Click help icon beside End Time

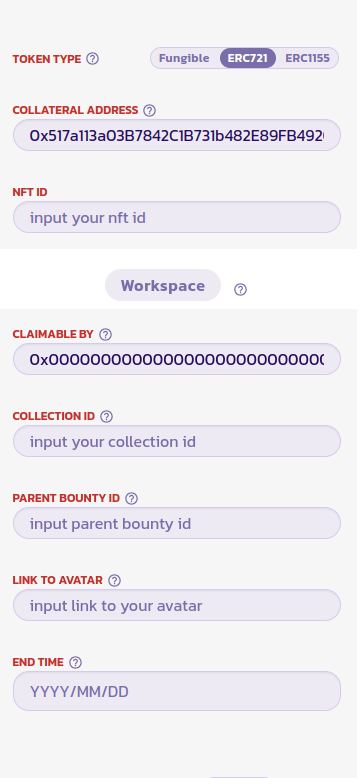(75, 662)
